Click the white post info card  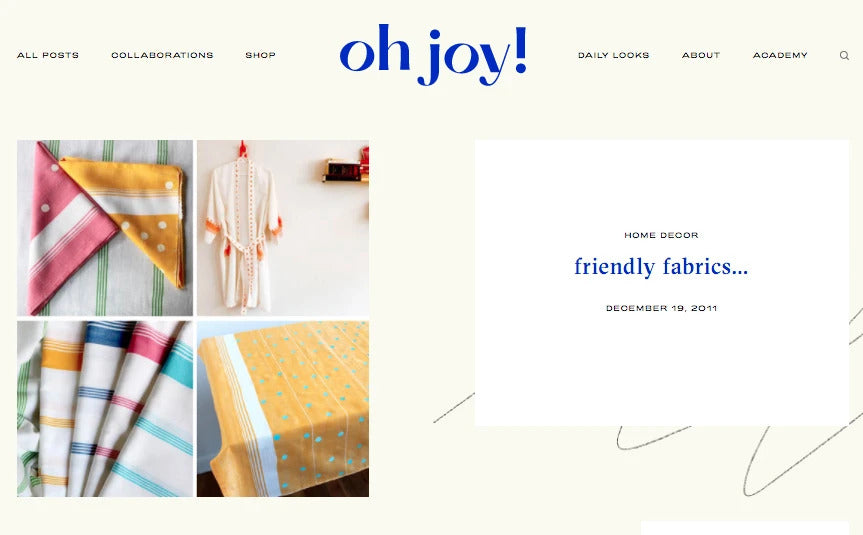[662, 283]
